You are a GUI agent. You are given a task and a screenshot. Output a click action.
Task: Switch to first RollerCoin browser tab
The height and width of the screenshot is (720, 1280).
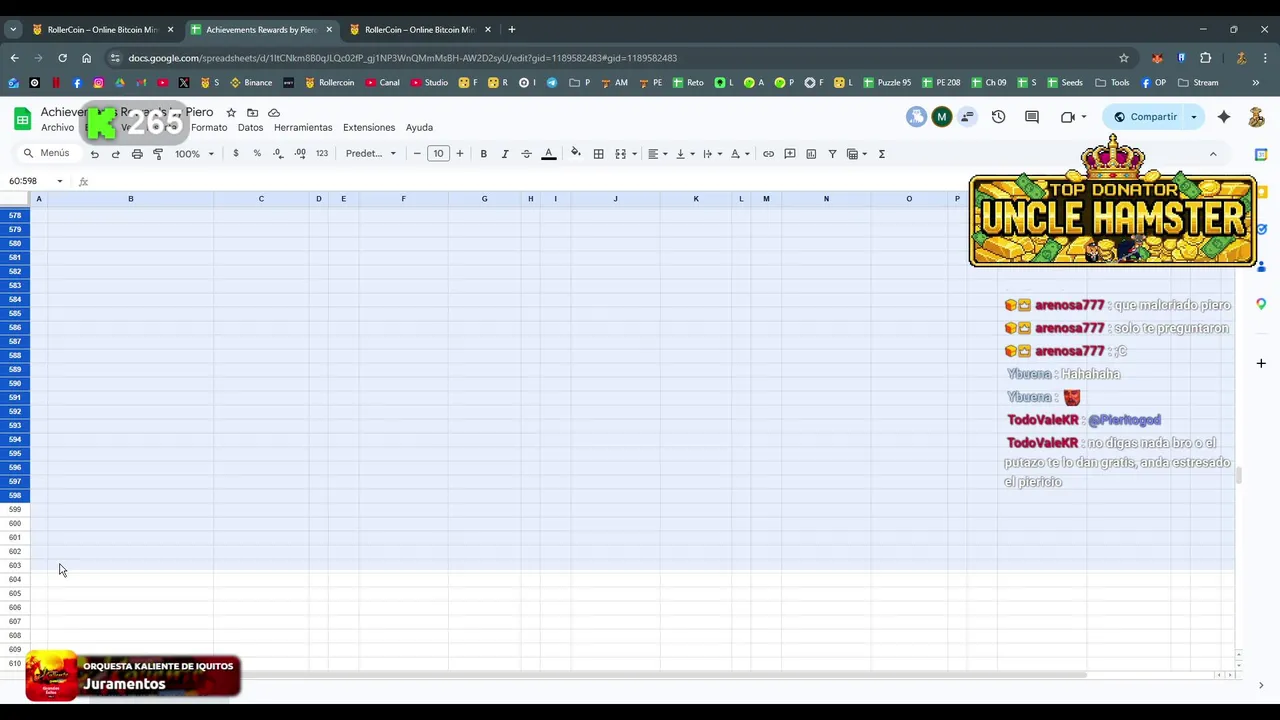103,29
